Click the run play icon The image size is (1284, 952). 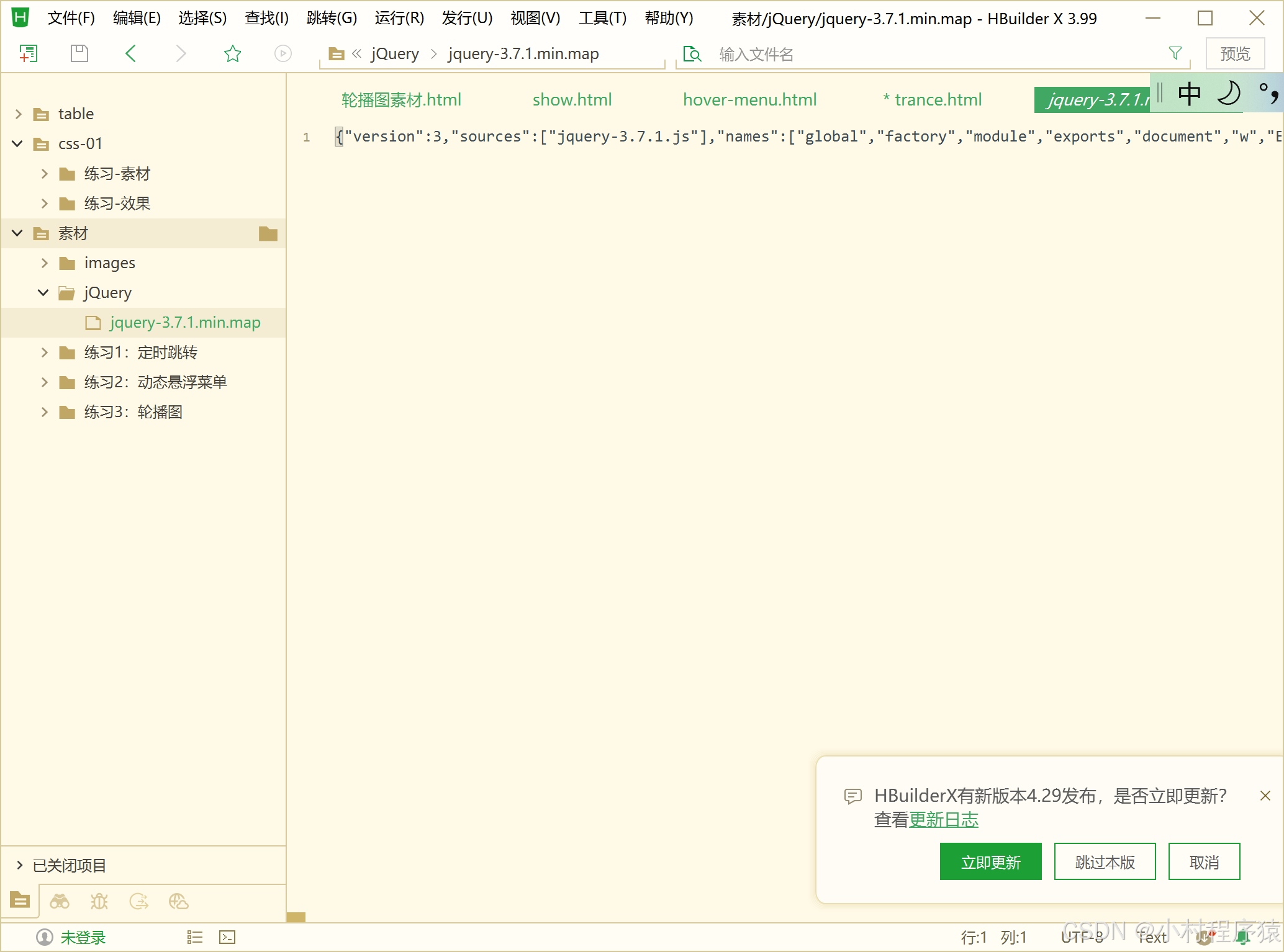pyautogui.click(x=283, y=54)
